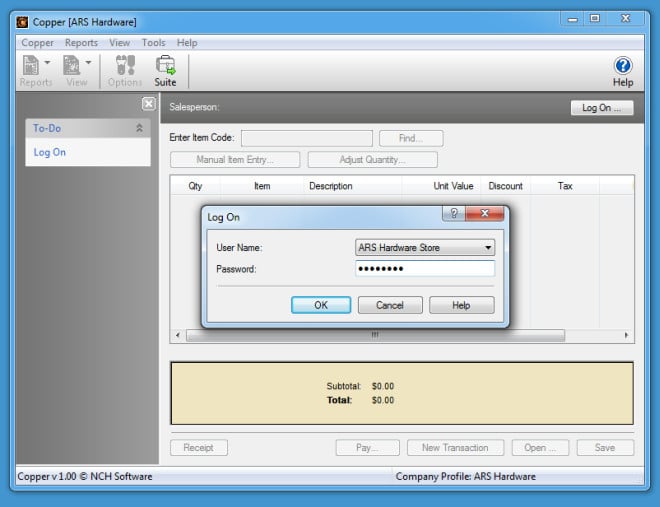Image resolution: width=660 pixels, height=507 pixels.
Task: Click the Password field in Log On dialog
Action: pos(425,268)
